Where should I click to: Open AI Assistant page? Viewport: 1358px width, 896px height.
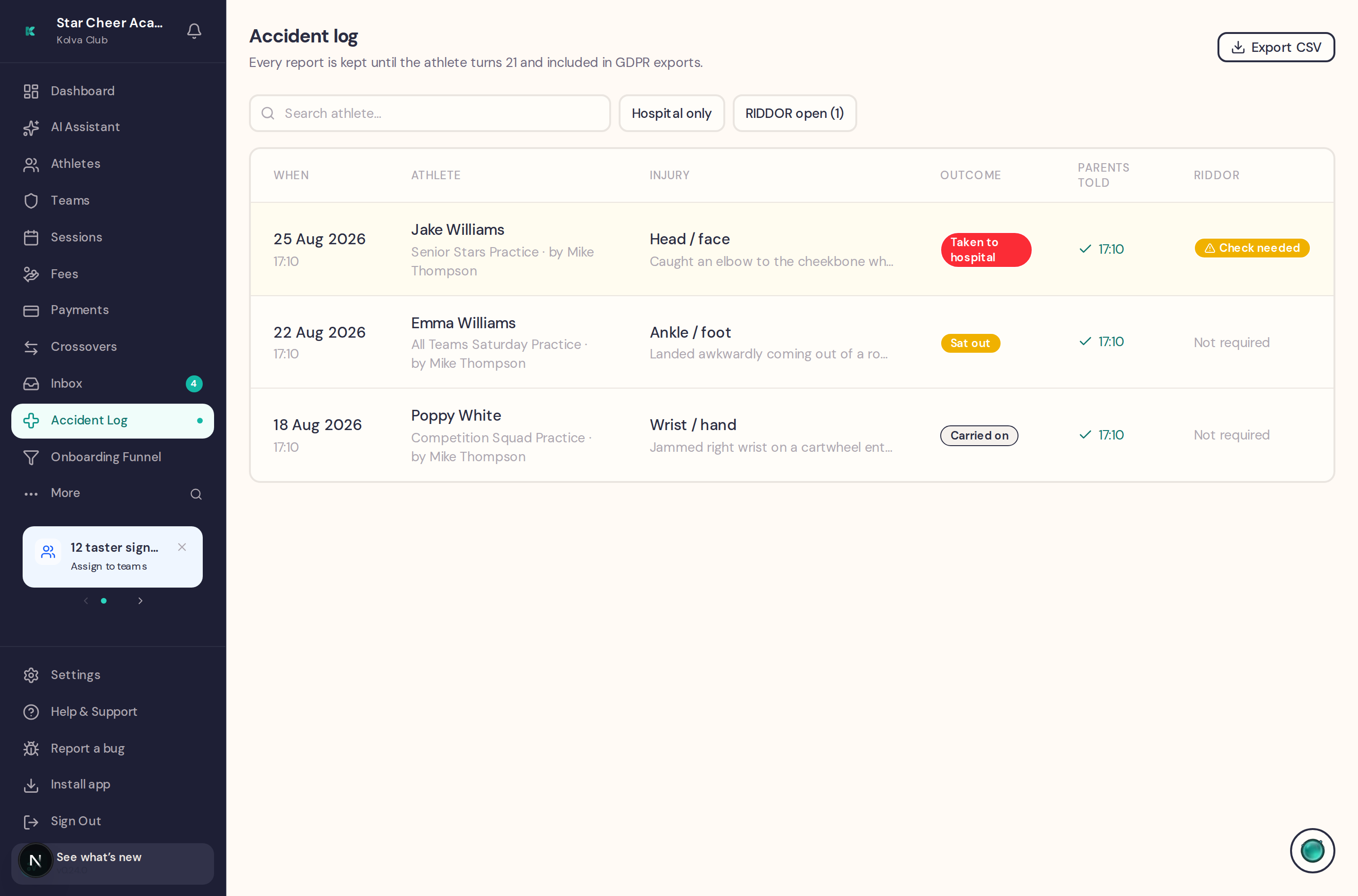(x=113, y=127)
